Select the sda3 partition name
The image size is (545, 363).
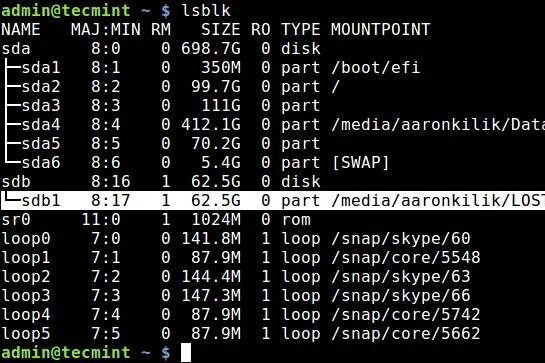[41, 106]
